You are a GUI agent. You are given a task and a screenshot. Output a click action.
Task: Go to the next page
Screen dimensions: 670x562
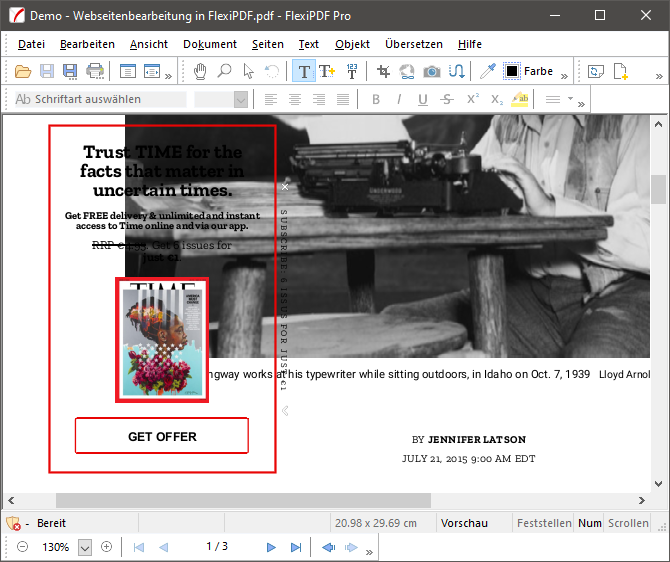[271, 547]
